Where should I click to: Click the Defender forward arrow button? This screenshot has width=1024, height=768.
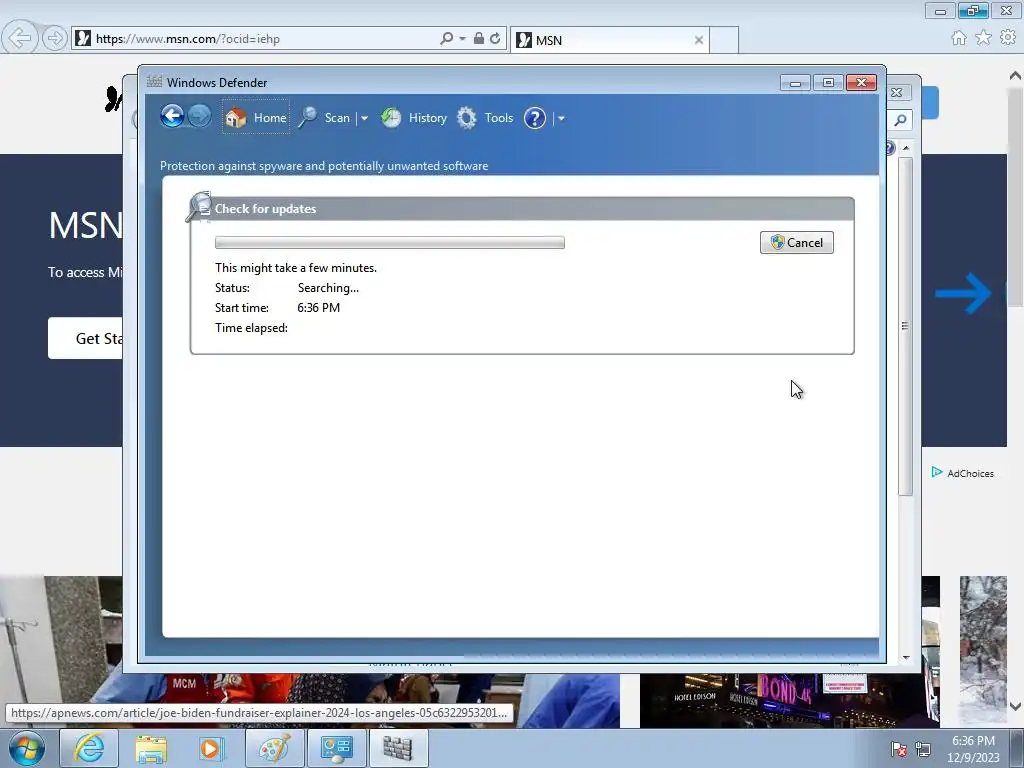coord(199,117)
